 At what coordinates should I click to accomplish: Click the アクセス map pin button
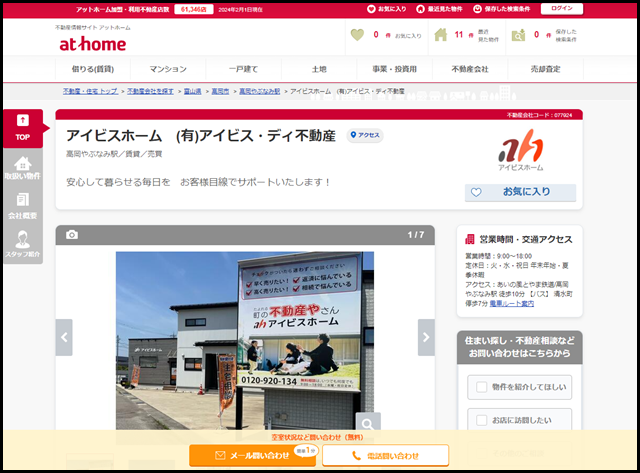365,135
